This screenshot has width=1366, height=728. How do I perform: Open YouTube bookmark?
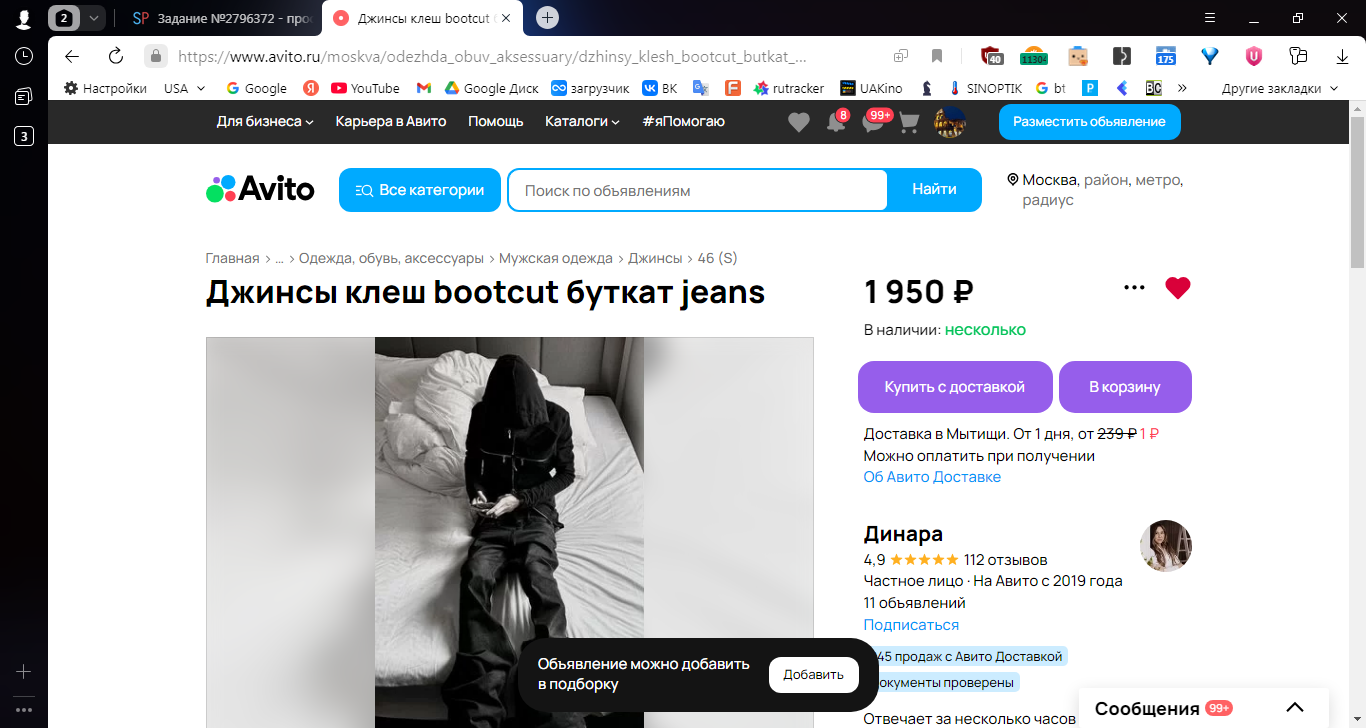[x=365, y=88]
